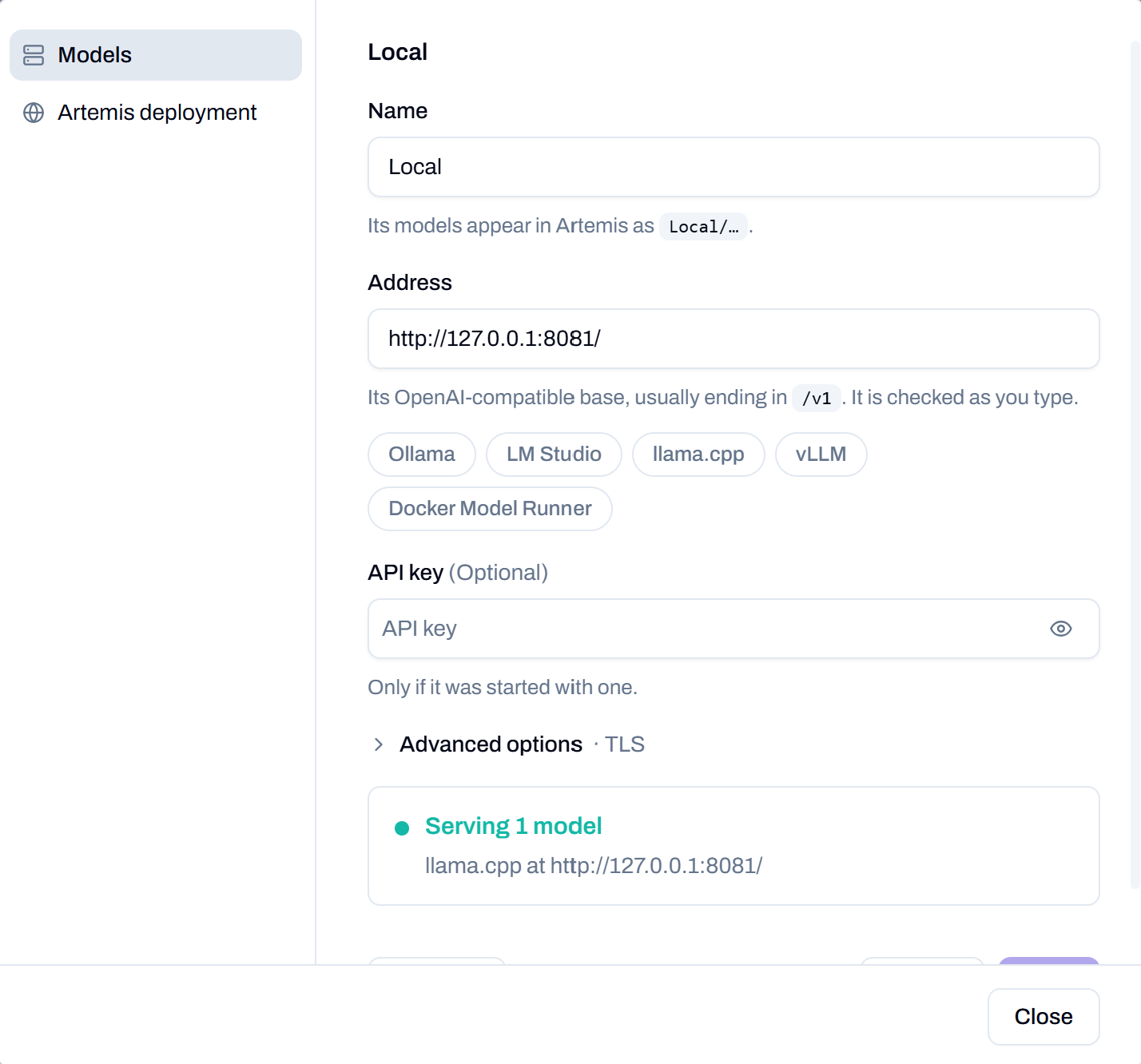Image resolution: width=1141 pixels, height=1064 pixels.
Task: Select the Ollama preset
Action: pyautogui.click(x=422, y=455)
